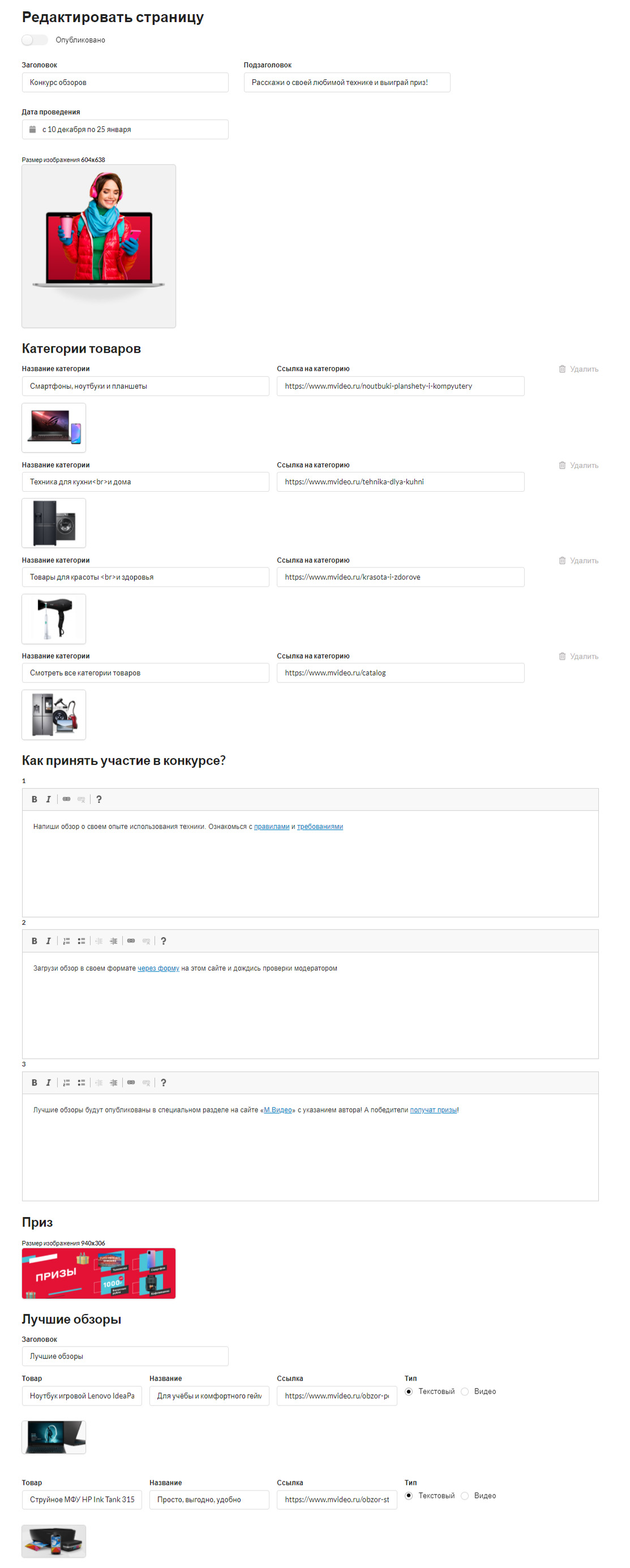This screenshot has height=1568, width=630.
Task: Click the tehnika-dlya-kuhni category link field
Action: pyautogui.click(x=401, y=482)
